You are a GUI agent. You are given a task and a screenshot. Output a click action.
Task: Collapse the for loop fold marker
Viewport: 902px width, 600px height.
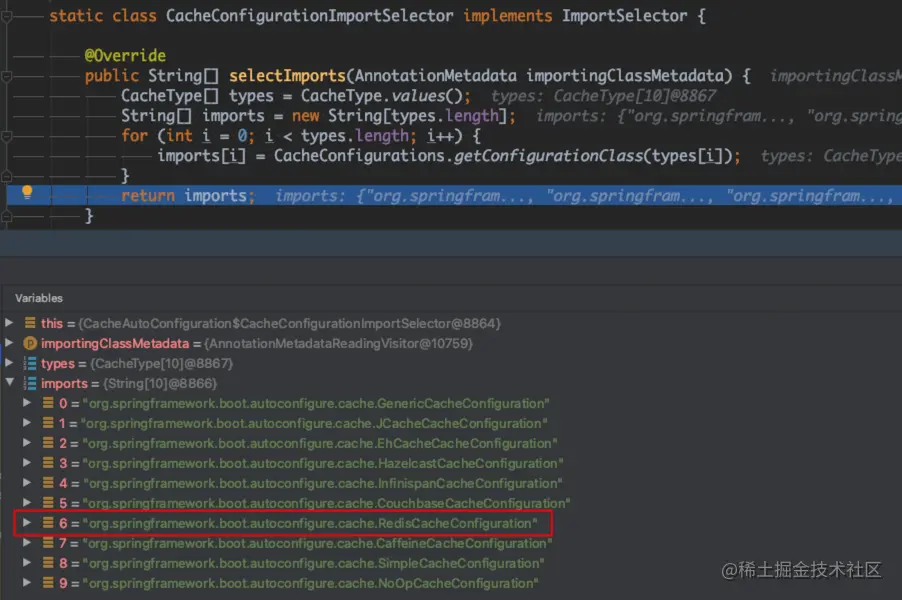pos(6,136)
